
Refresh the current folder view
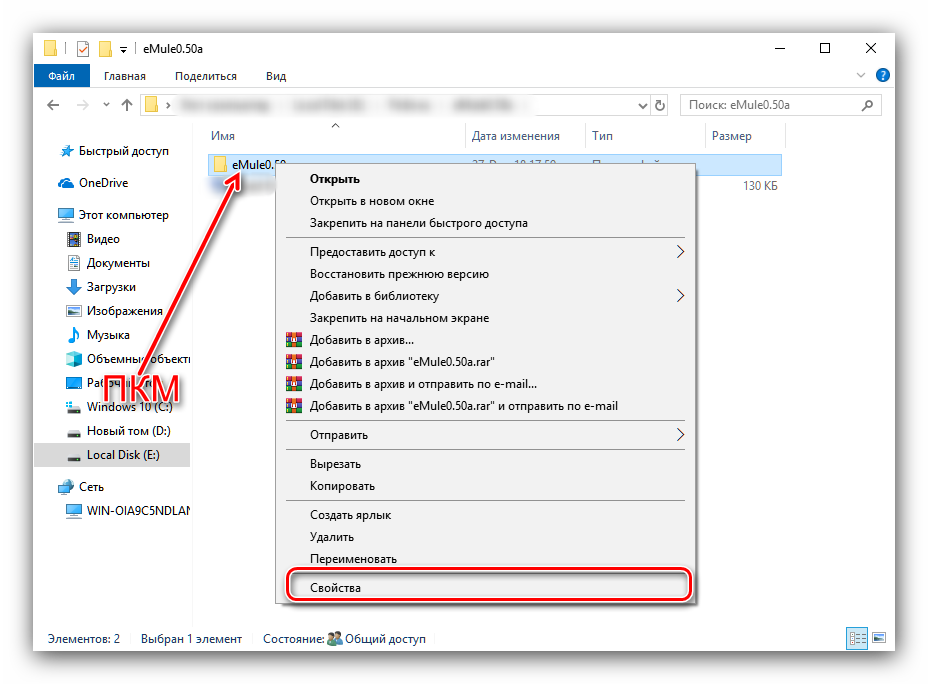pyautogui.click(x=660, y=105)
